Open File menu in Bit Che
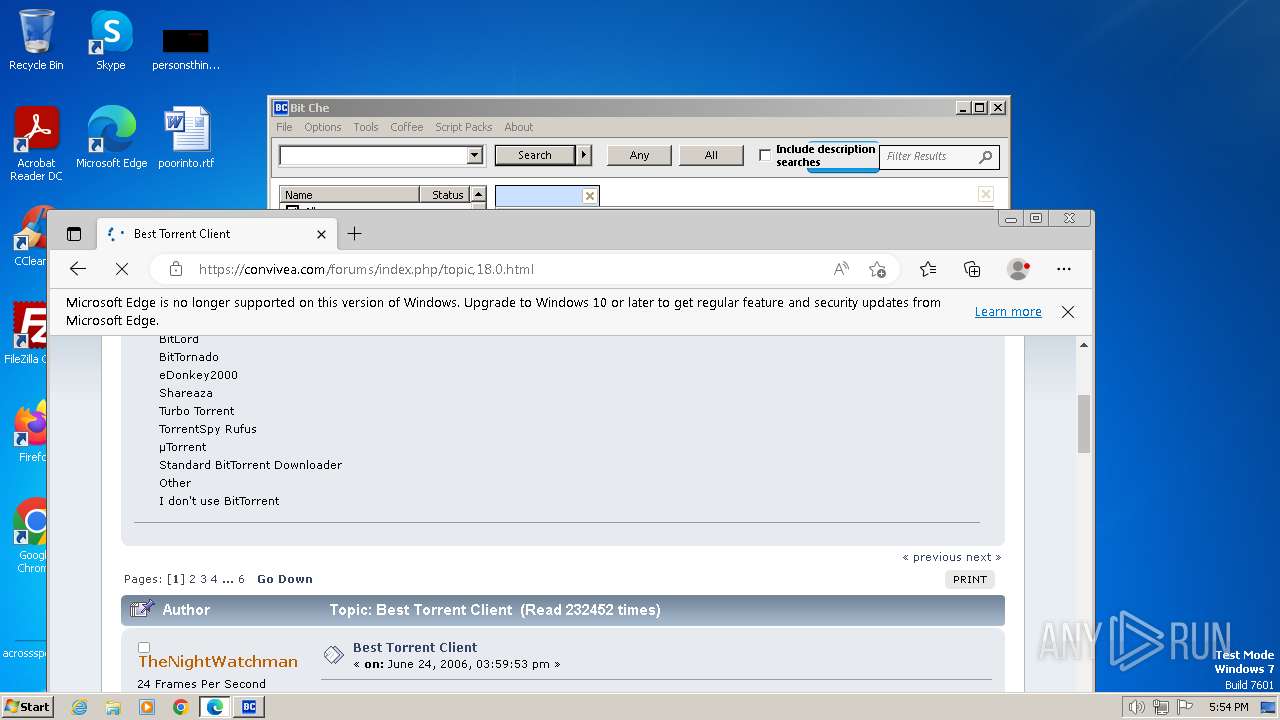 click(x=284, y=127)
